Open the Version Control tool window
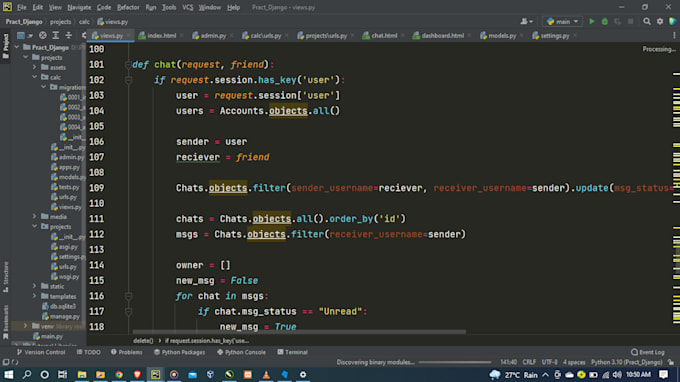The width and height of the screenshot is (680, 382). pyautogui.click(x=41, y=352)
